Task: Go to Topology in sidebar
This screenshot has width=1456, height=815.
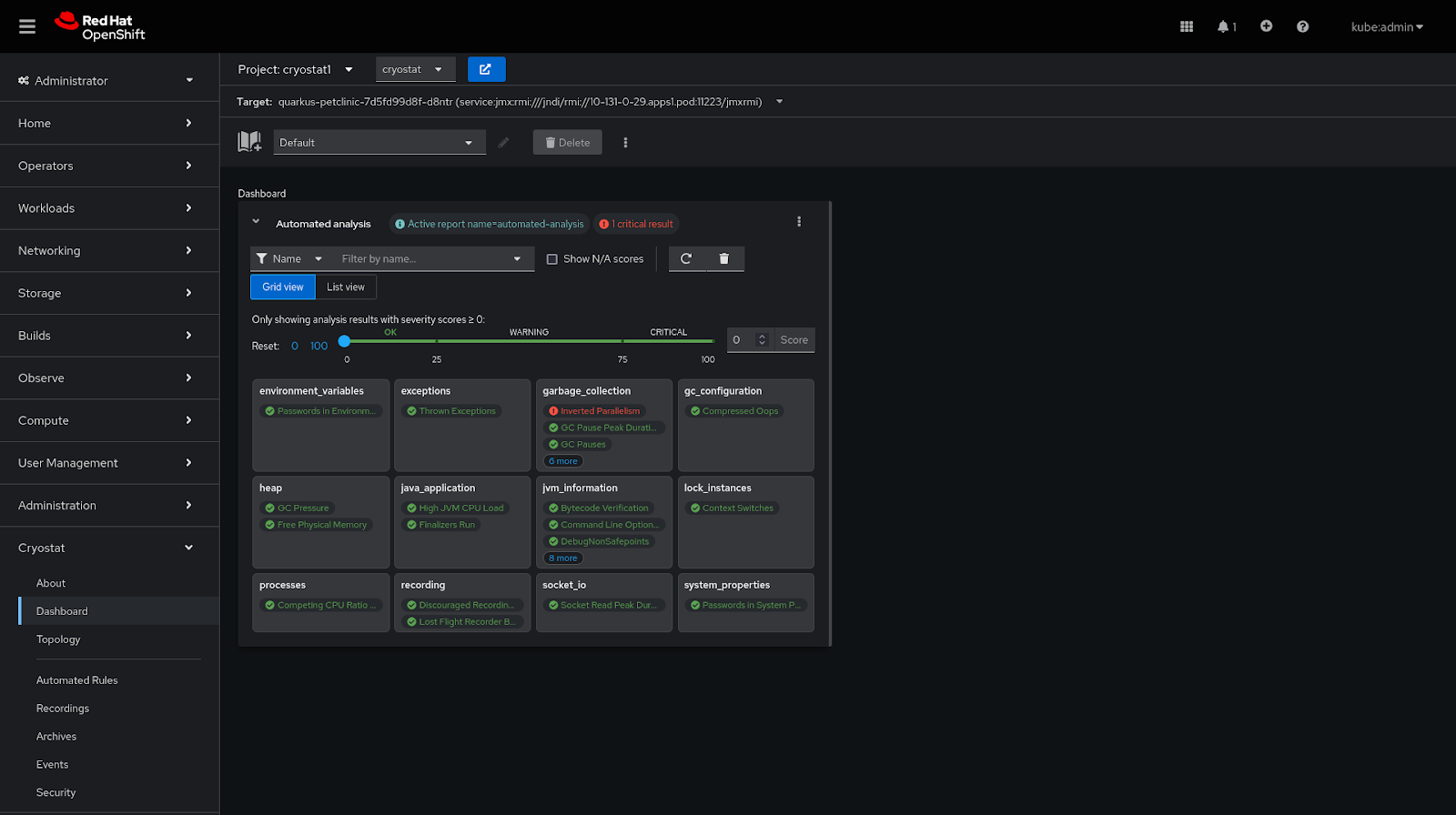Action: pos(58,639)
